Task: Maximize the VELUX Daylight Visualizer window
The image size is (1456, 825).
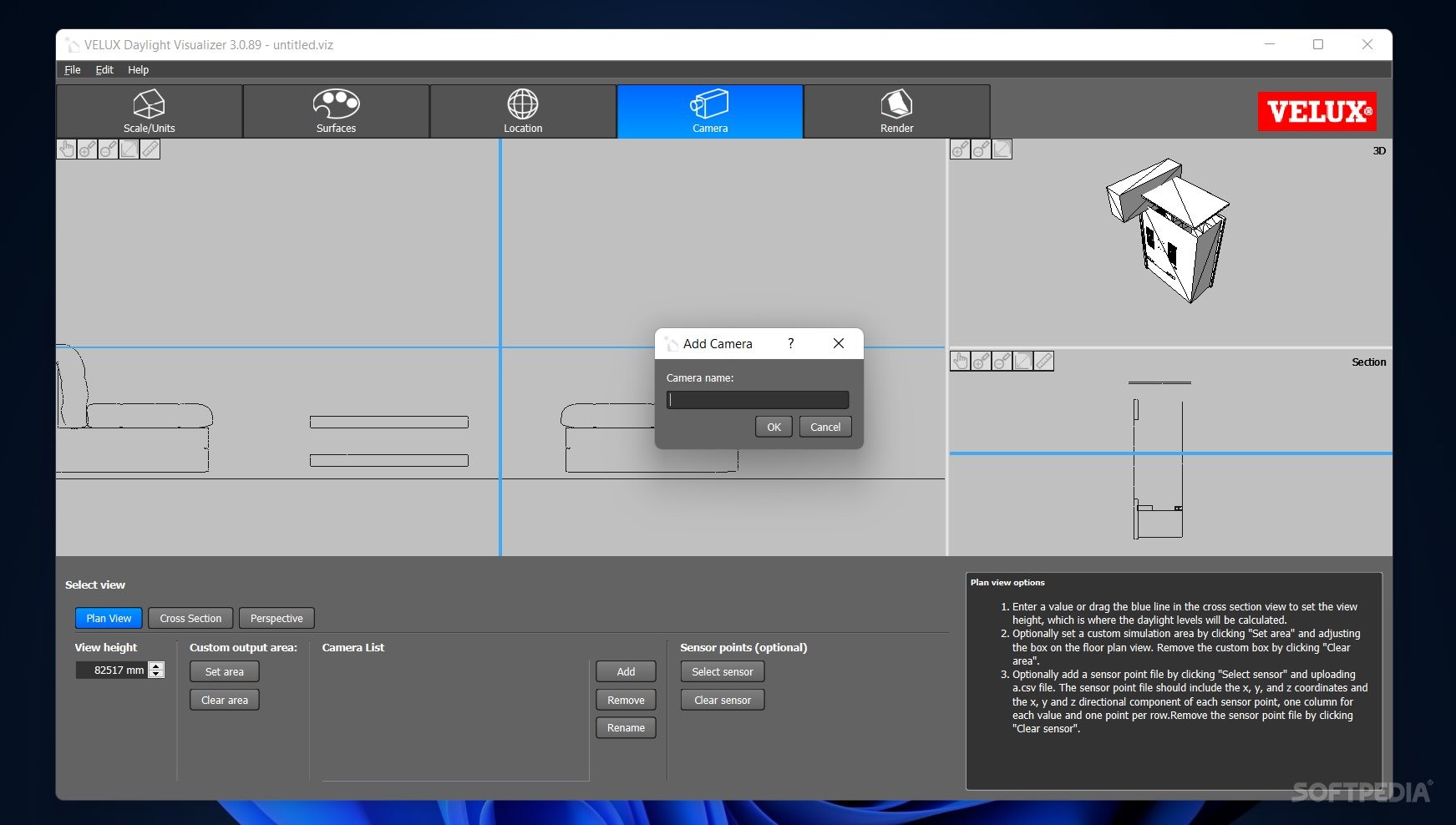Action: pos(1318,44)
